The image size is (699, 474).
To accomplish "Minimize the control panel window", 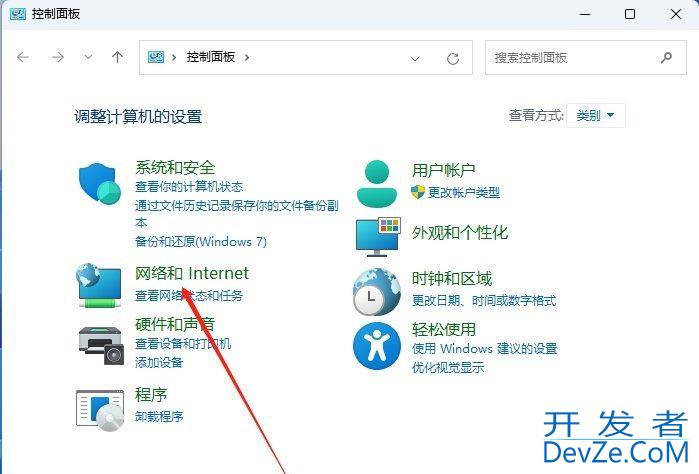I will (x=585, y=14).
